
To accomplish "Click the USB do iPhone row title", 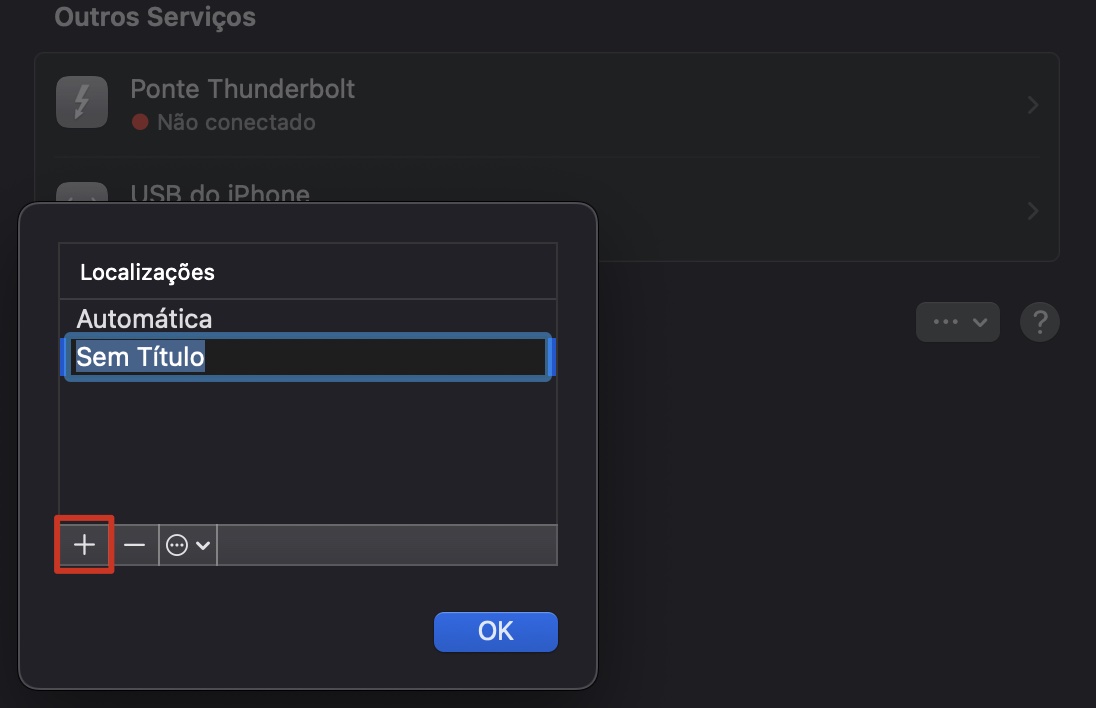I will [219, 195].
